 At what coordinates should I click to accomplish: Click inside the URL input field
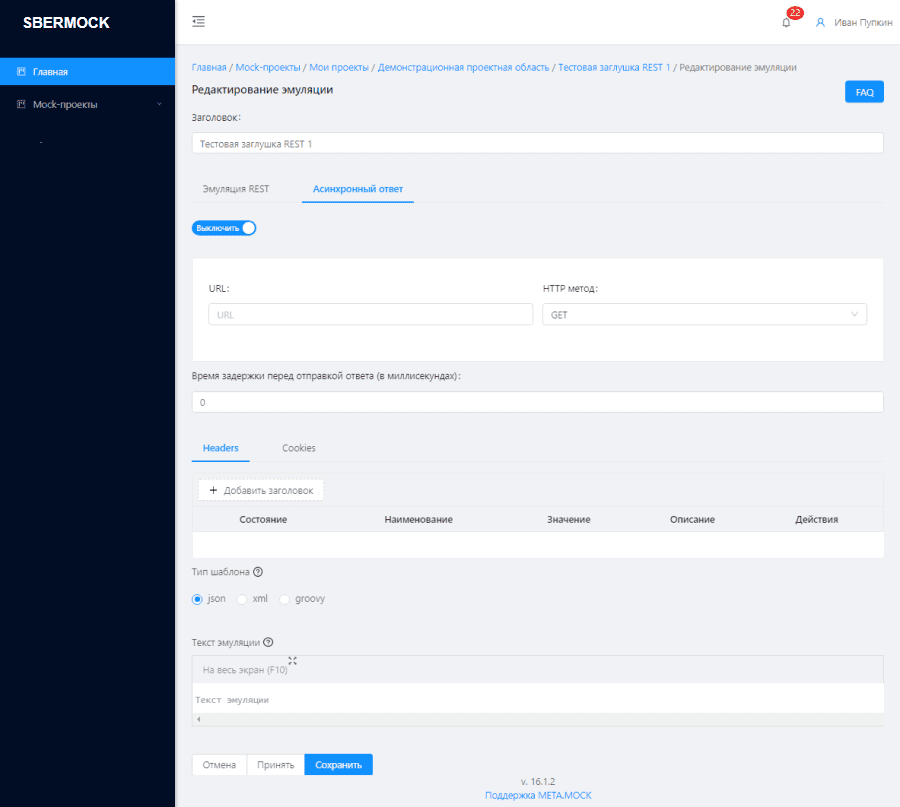tap(370, 313)
